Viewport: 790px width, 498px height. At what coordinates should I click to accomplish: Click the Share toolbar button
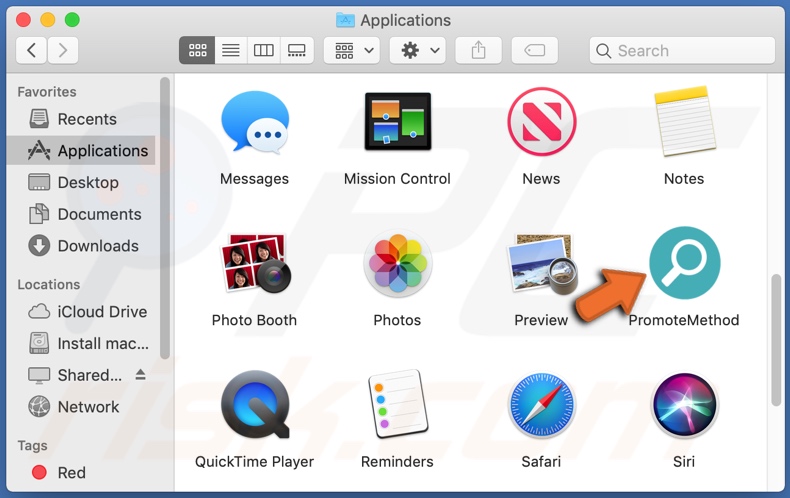[x=479, y=50]
